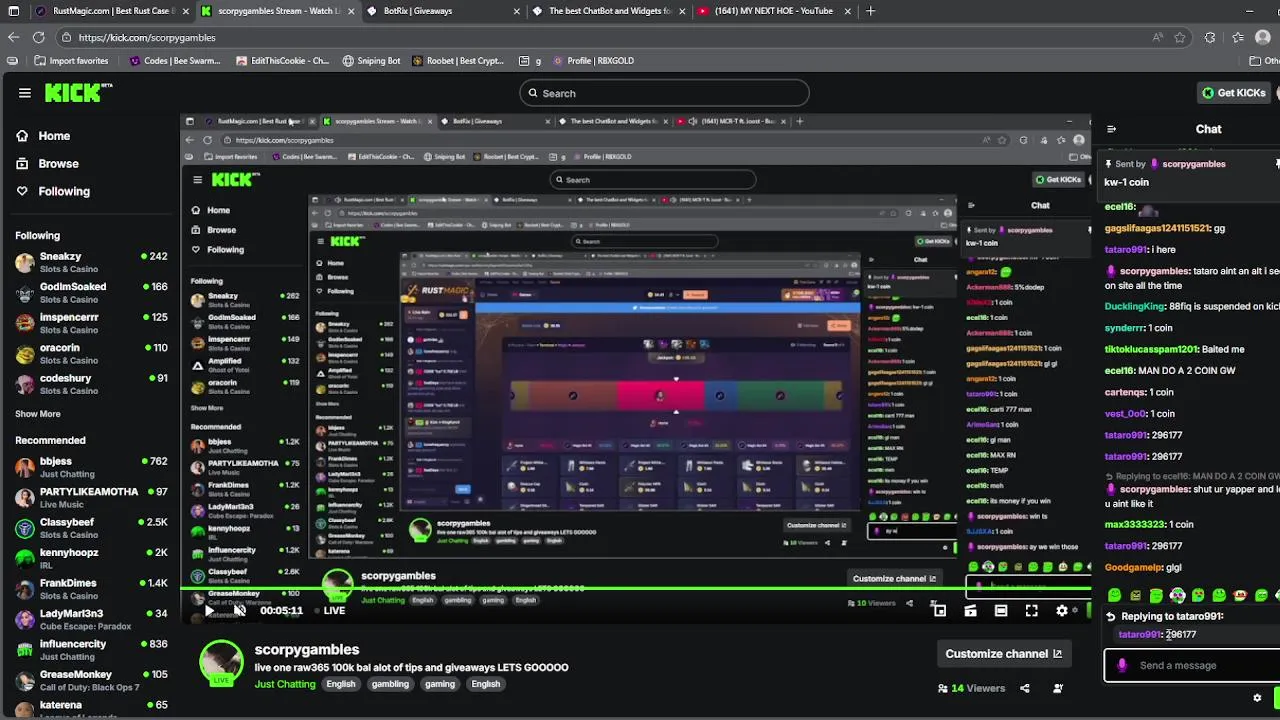Click GodImSoaked channel avatar

pyautogui.click(x=25, y=292)
